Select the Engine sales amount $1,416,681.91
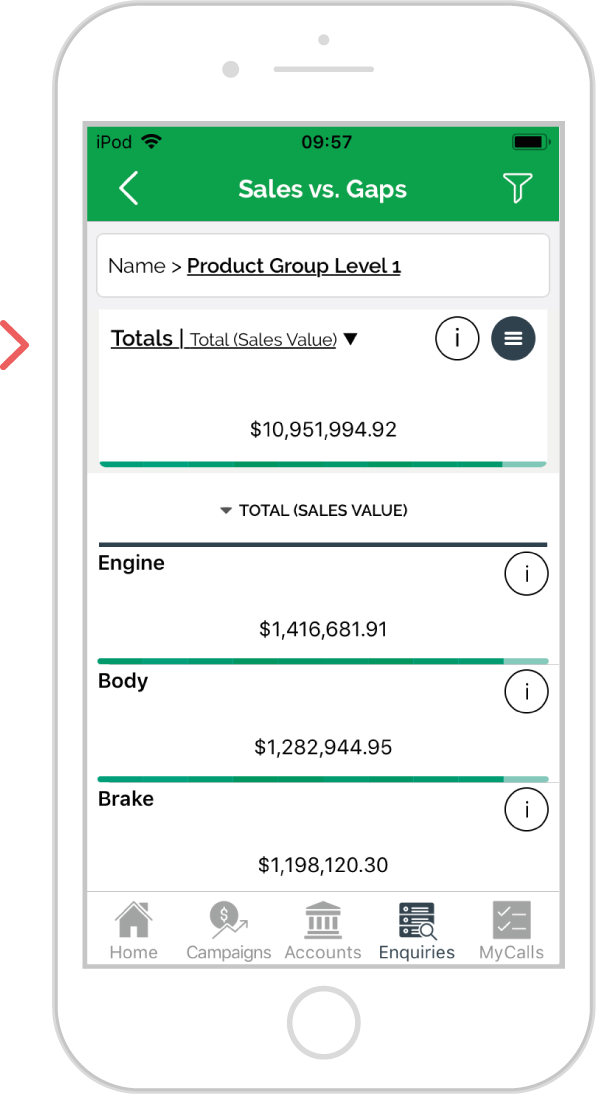 pos(323,629)
